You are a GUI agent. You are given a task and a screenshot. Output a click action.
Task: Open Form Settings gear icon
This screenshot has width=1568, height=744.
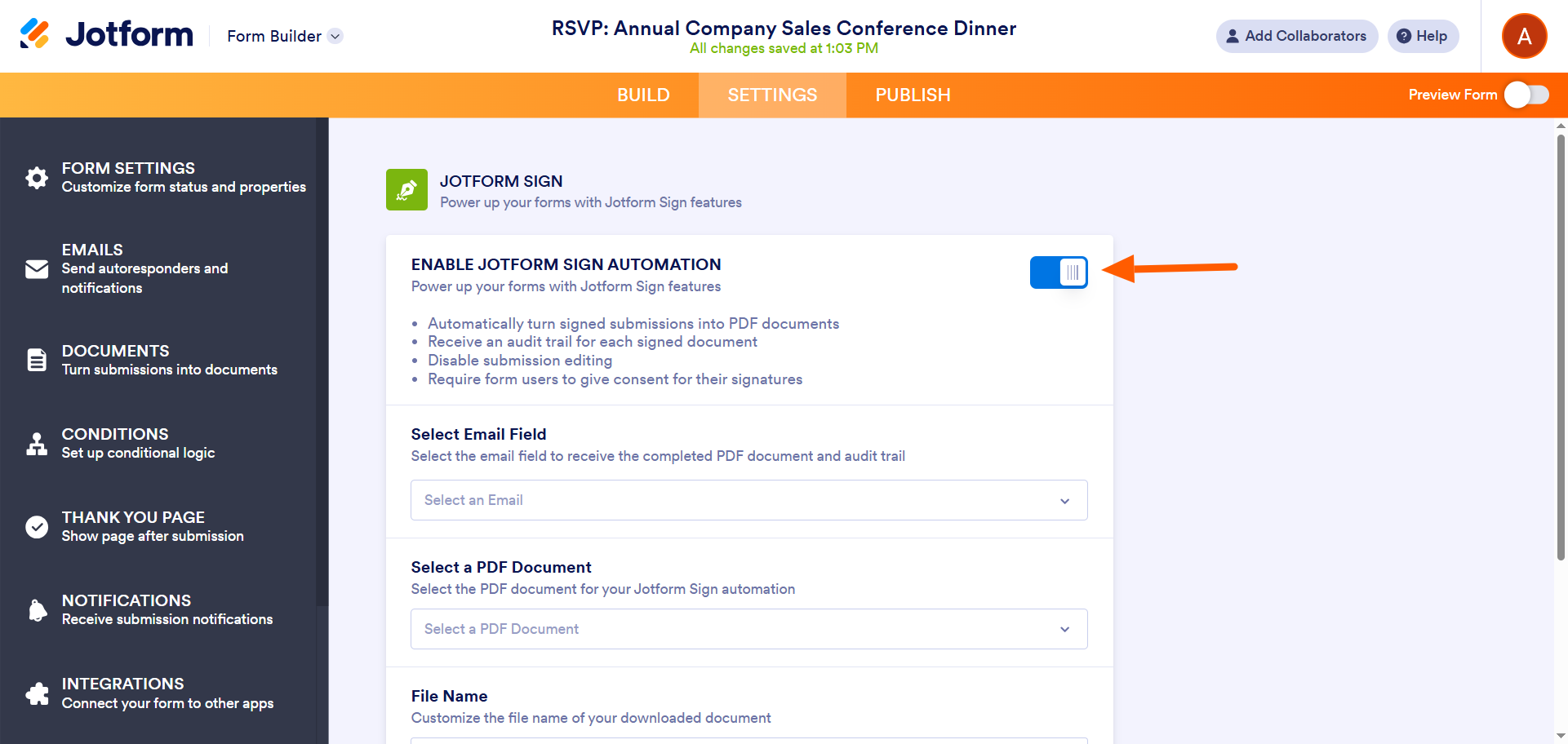(x=37, y=178)
